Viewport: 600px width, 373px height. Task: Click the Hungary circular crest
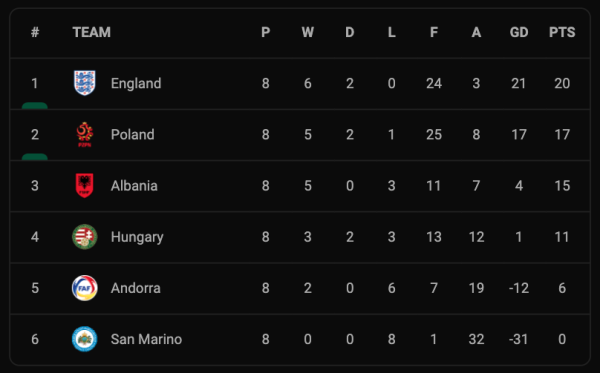click(x=85, y=237)
